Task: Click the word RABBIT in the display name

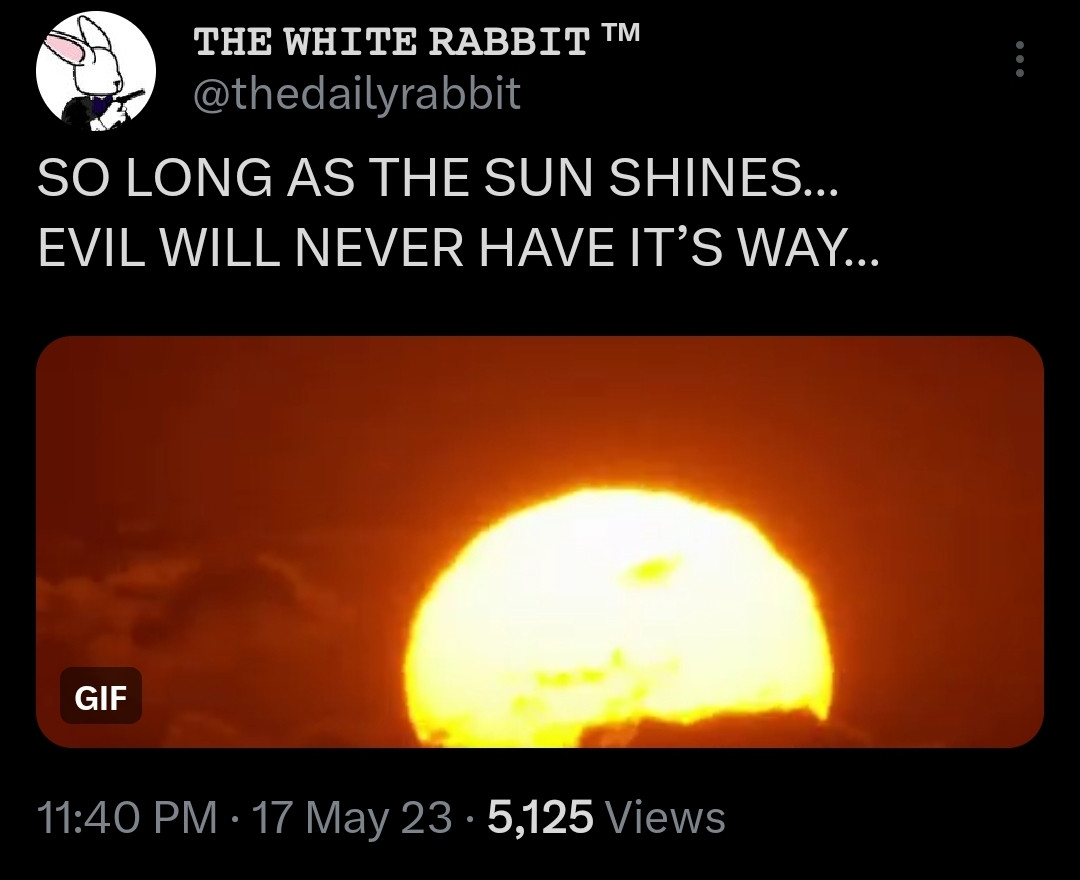Action: pyautogui.click(x=510, y=43)
